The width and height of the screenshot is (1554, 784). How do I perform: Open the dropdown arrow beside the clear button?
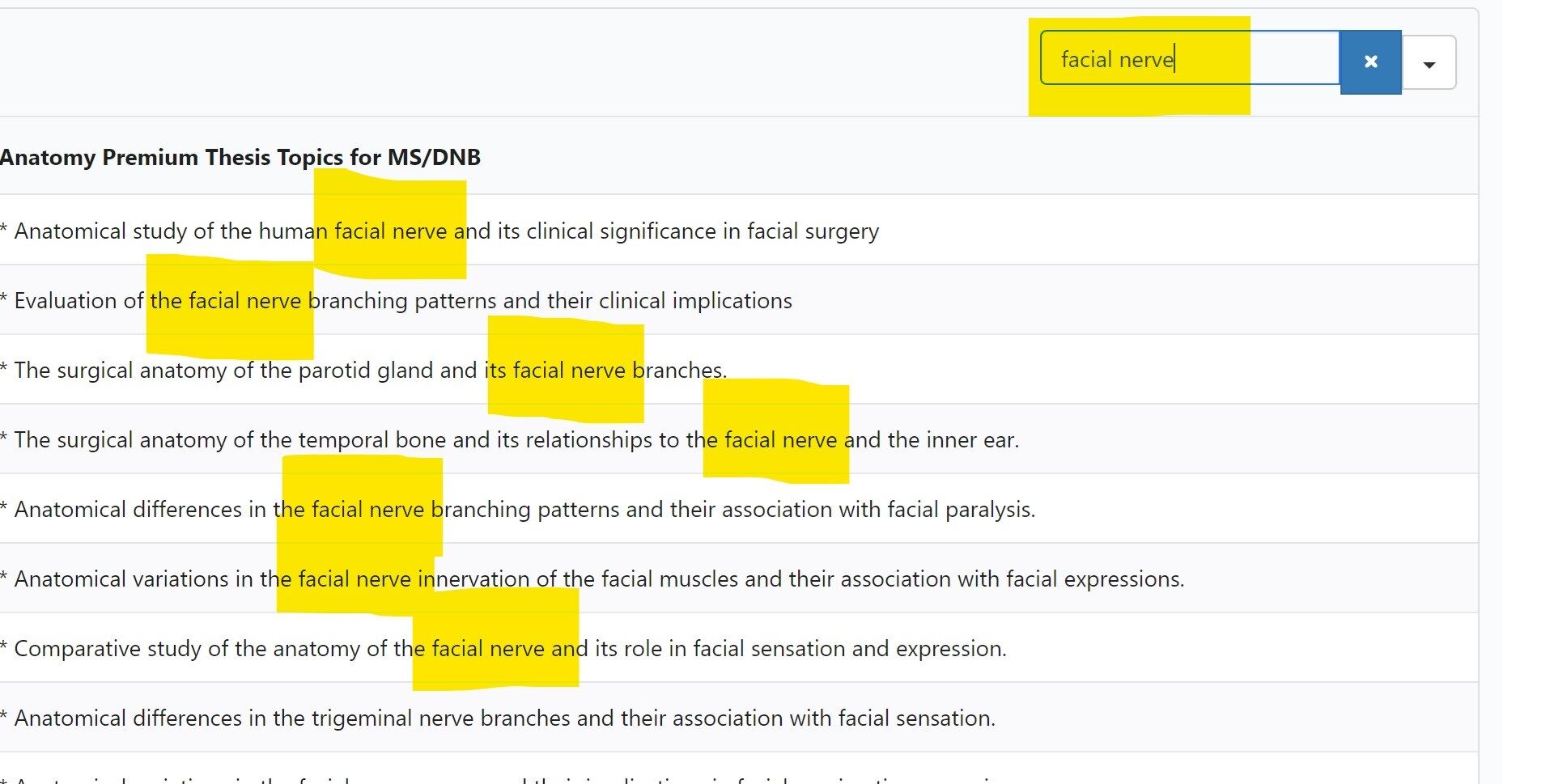pos(1428,61)
